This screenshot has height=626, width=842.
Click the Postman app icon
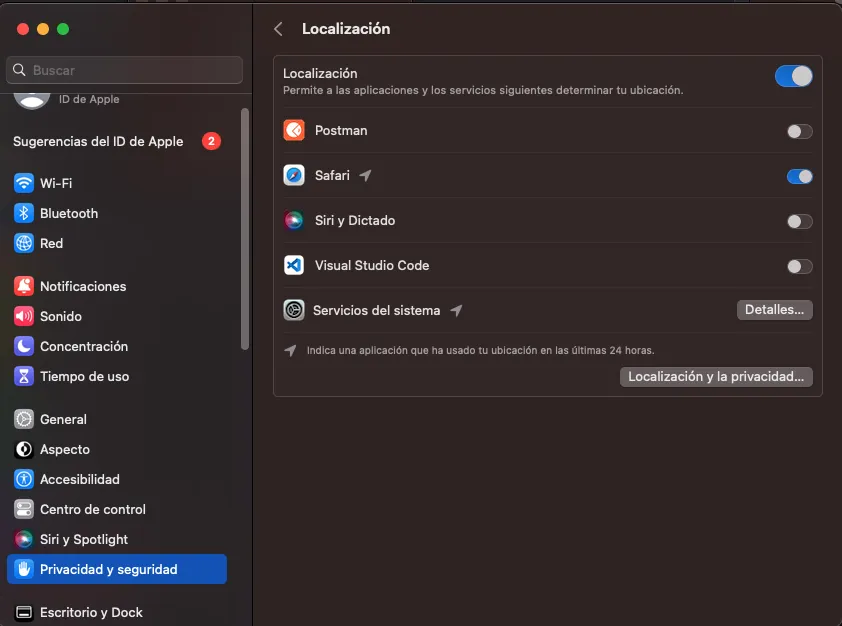click(x=294, y=130)
